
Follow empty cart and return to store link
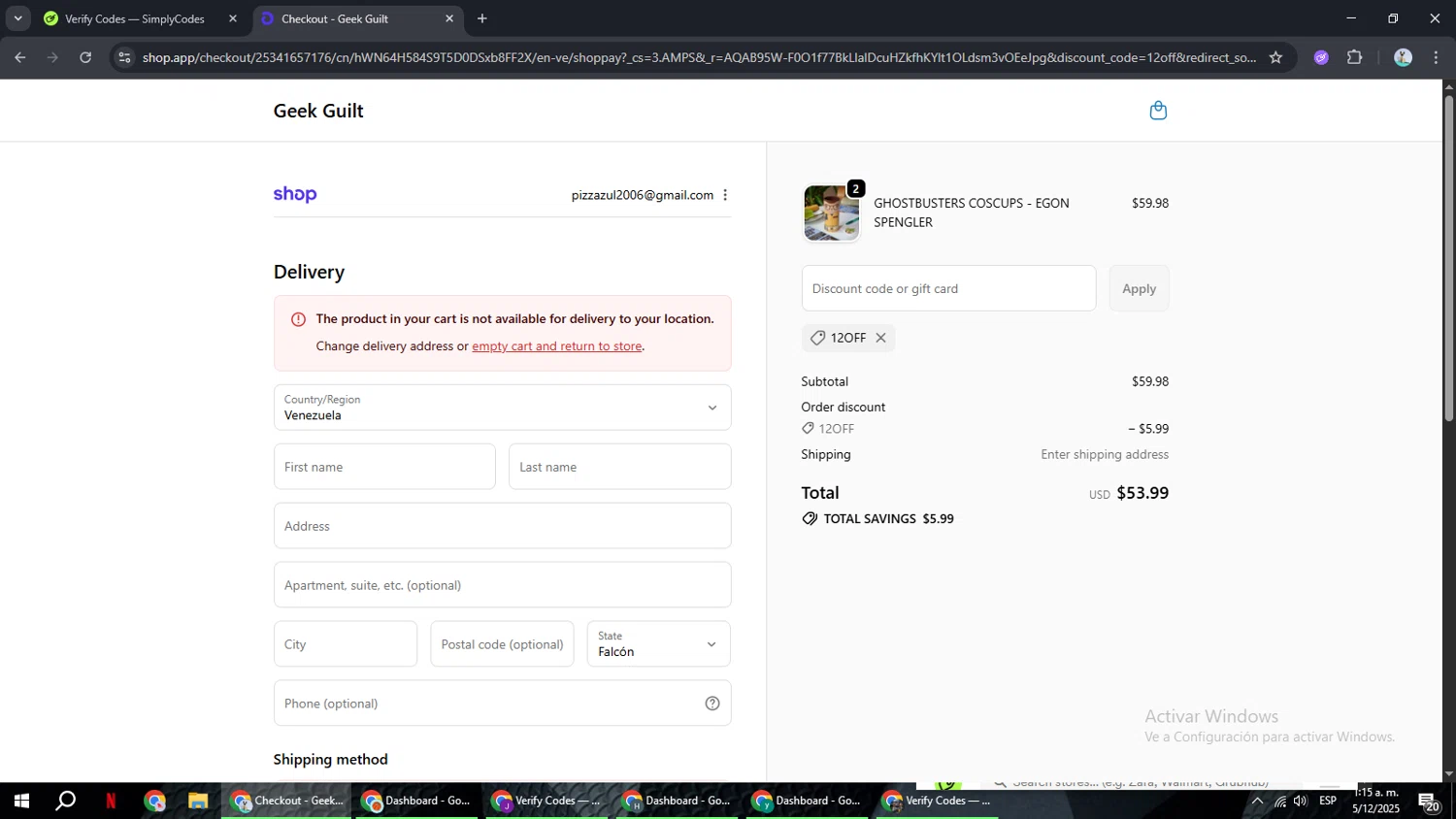click(556, 346)
